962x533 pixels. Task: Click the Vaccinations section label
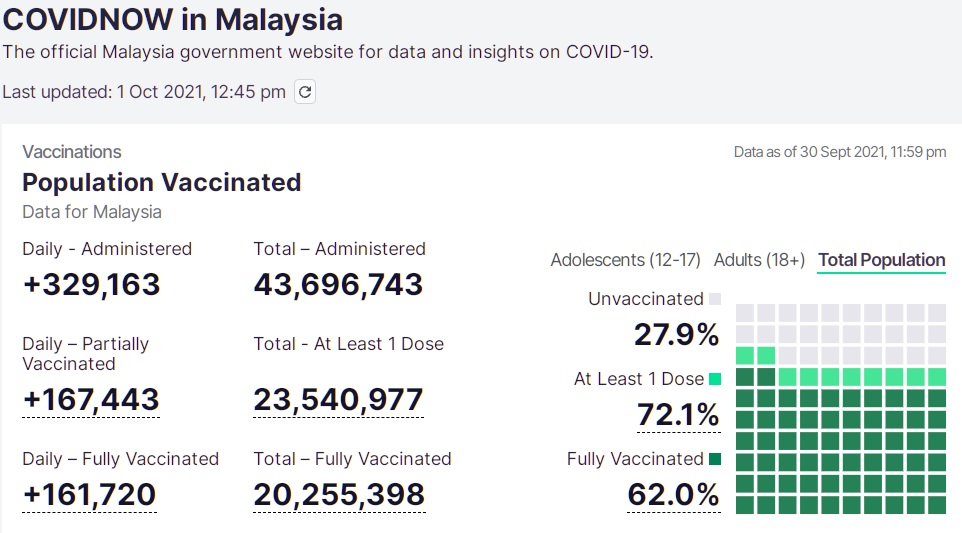(72, 152)
